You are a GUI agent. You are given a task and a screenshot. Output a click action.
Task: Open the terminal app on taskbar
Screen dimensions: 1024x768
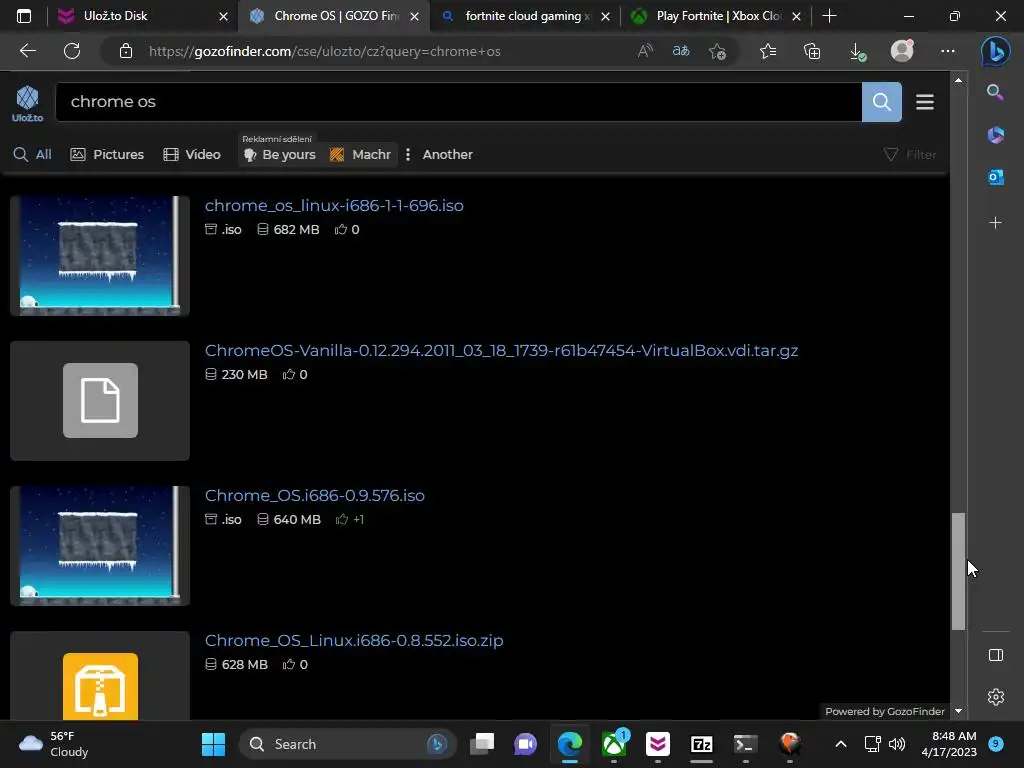click(x=745, y=744)
